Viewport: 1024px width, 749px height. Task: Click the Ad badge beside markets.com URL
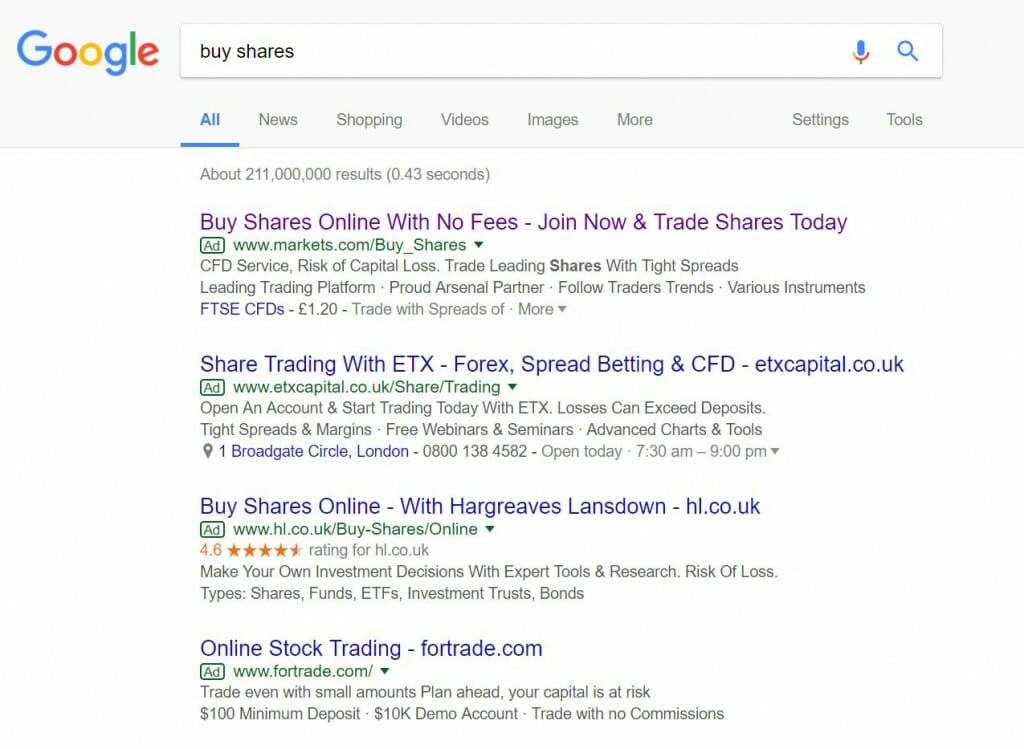pyautogui.click(x=212, y=246)
